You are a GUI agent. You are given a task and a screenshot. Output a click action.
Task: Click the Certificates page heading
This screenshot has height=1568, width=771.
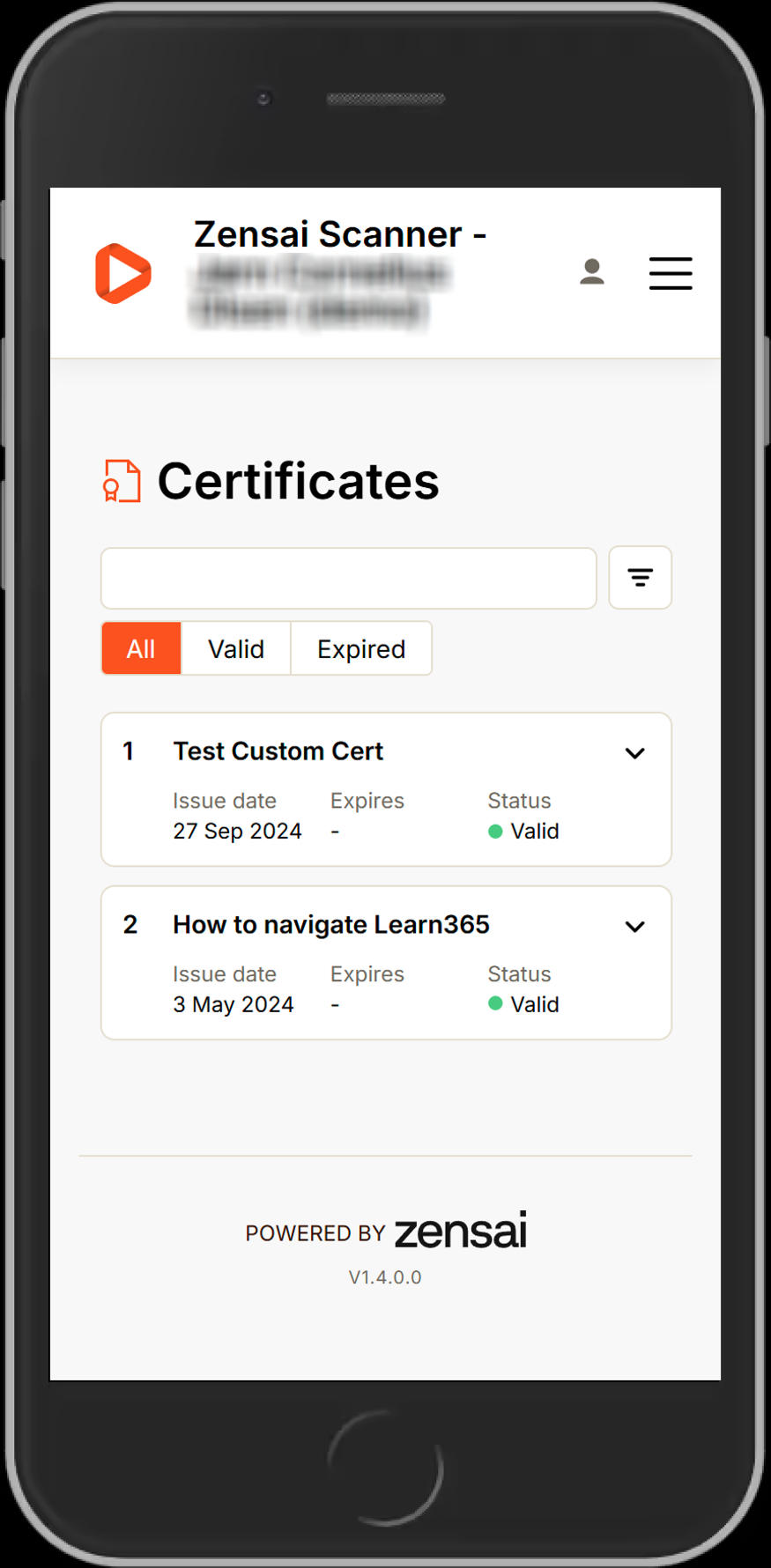tap(299, 482)
